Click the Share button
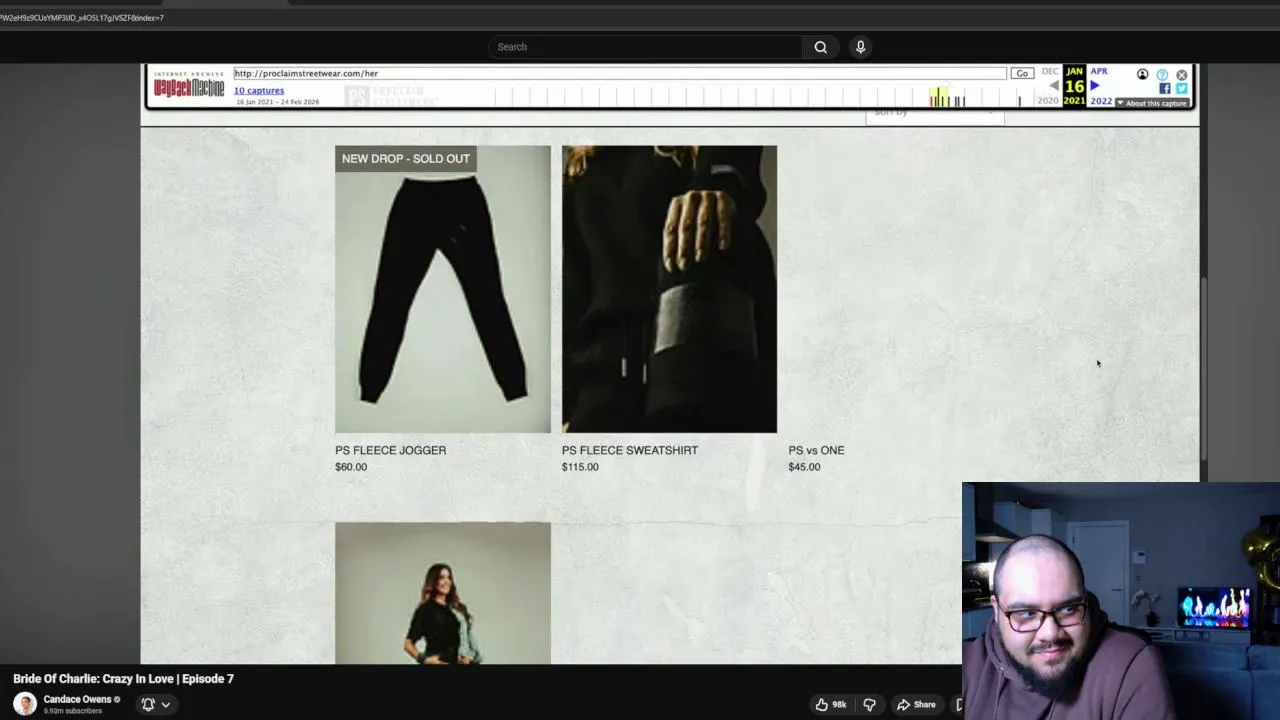 tap(916, 704)
